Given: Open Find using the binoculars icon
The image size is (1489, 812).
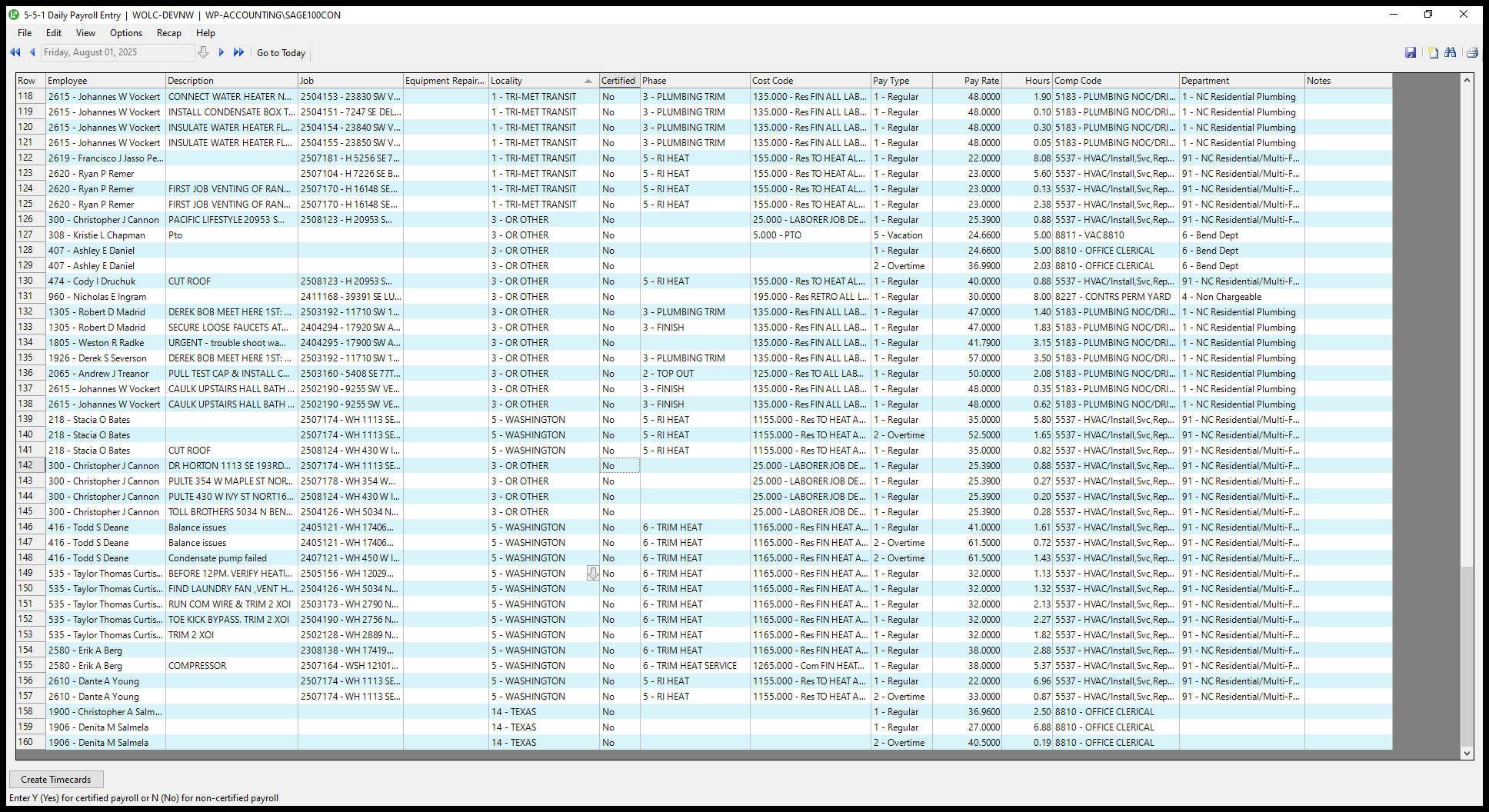Looking at the screenshot, I should [1451, 52].
